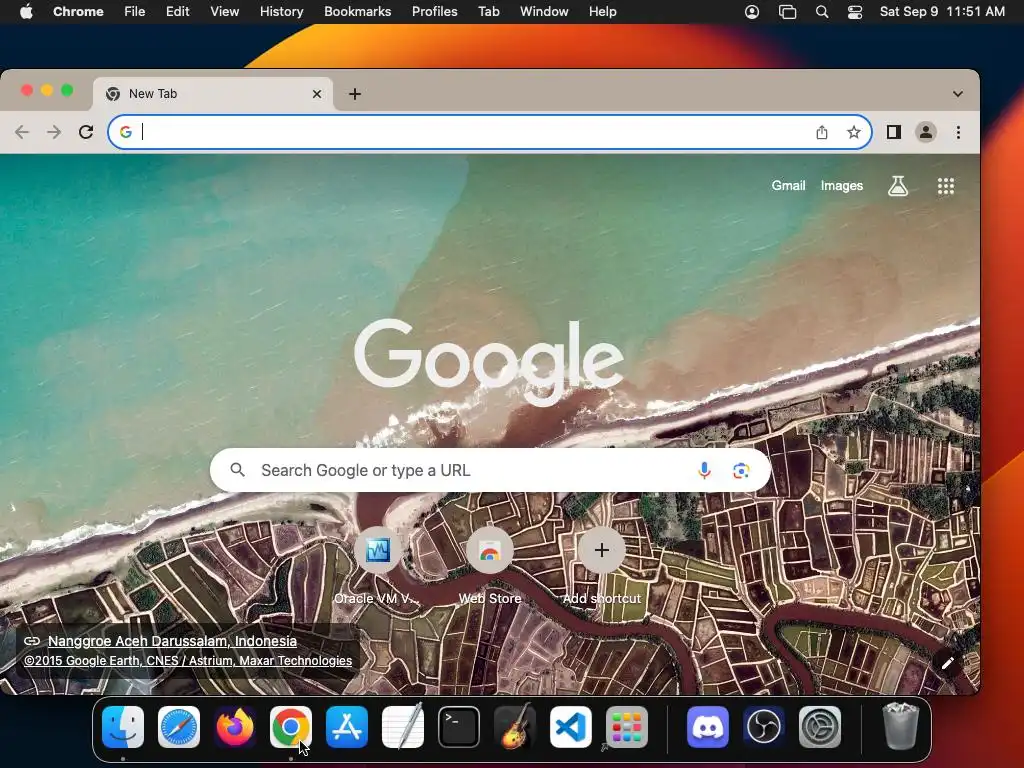The image size is (1024, 768).
Task: Click the Chrome icon in the Dock
Action: (x=291, y=727)
